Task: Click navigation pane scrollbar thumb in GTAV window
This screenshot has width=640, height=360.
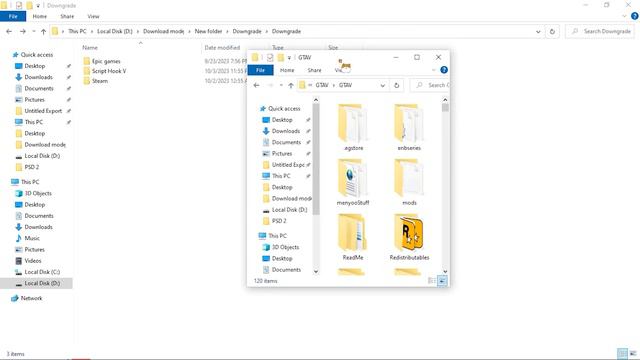Action: [316, 159]
